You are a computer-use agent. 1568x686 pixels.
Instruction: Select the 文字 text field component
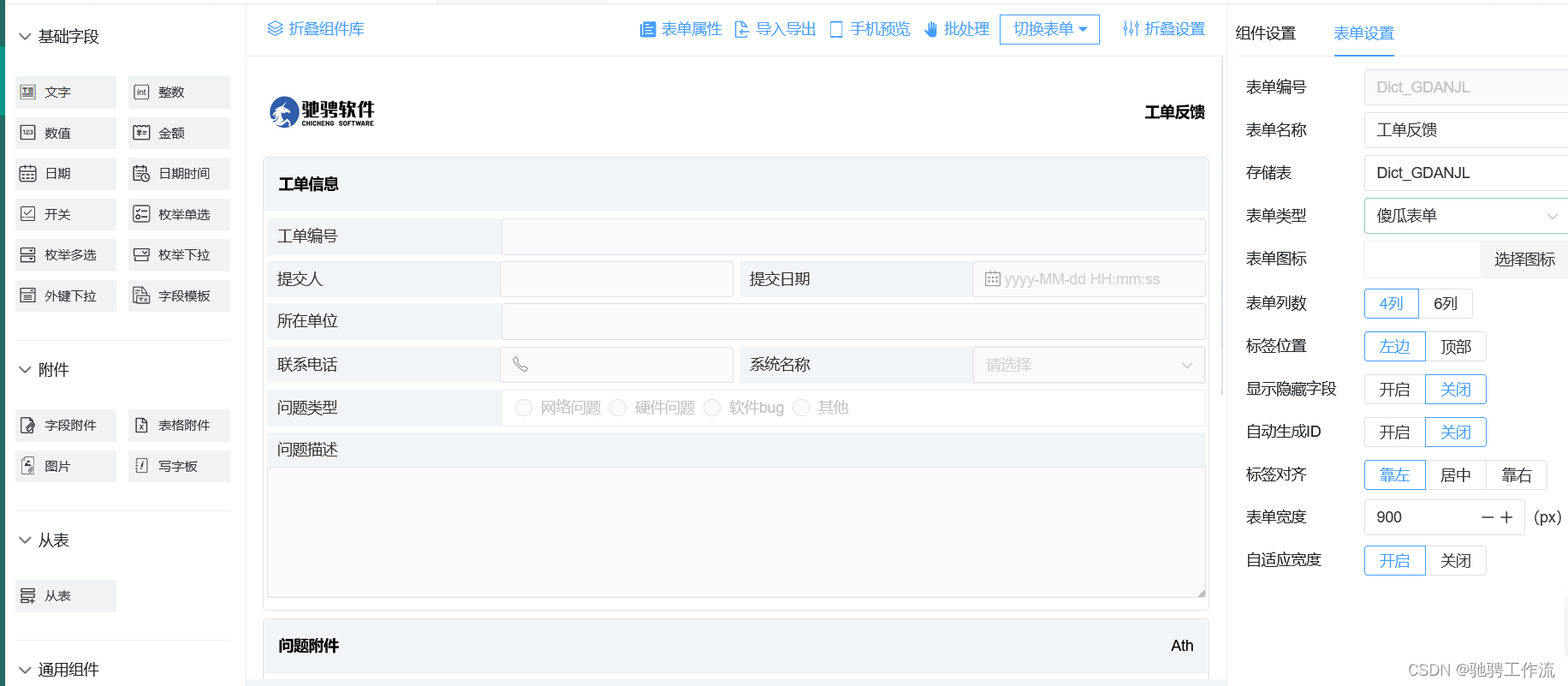pos(66,92)
